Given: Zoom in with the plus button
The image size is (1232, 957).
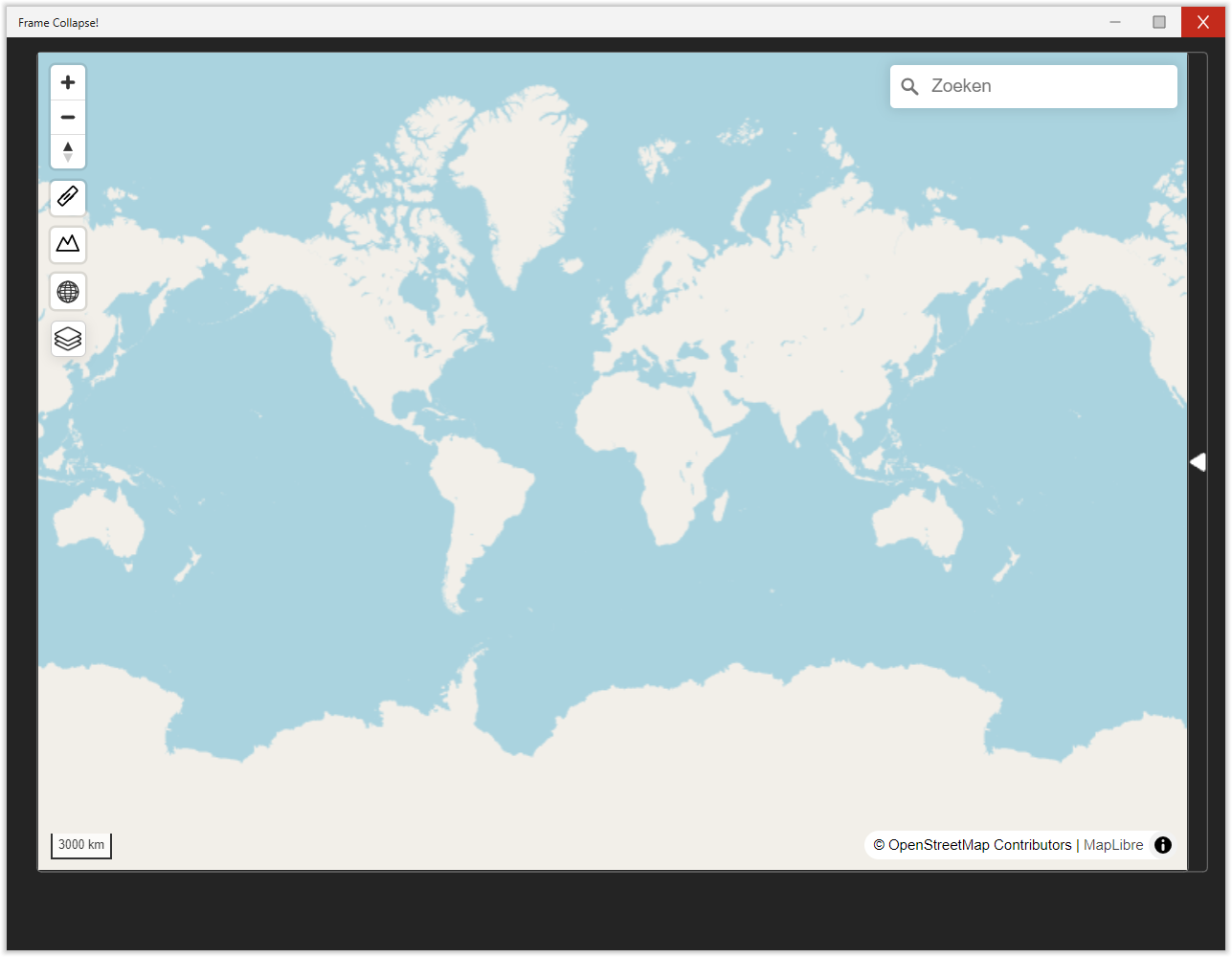Looking at the screenshot, I should pos(68,82).
